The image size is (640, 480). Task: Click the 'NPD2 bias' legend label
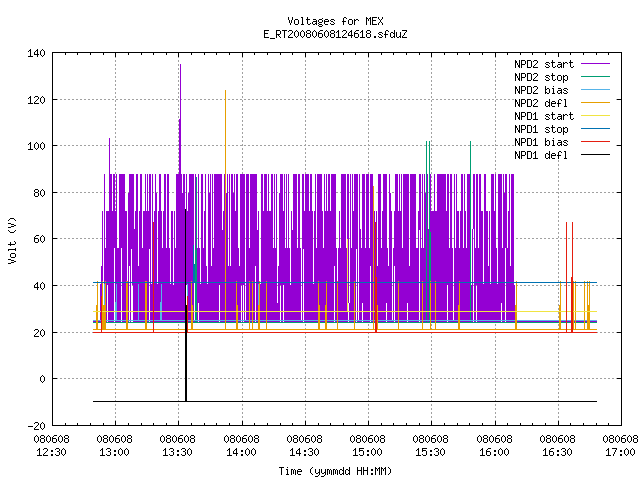coord(541,90)
